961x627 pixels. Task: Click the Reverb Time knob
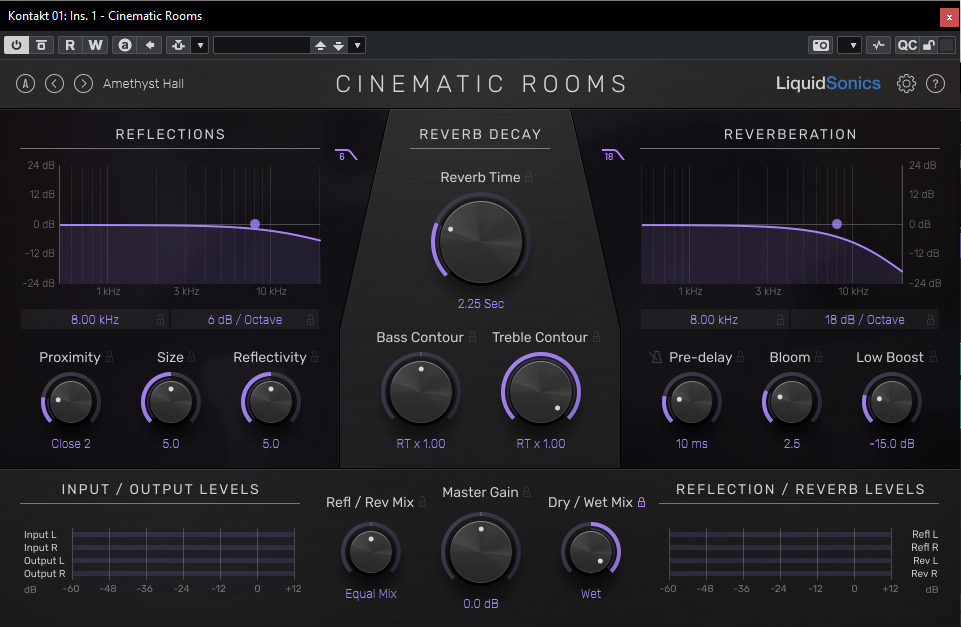pos(480,242)
